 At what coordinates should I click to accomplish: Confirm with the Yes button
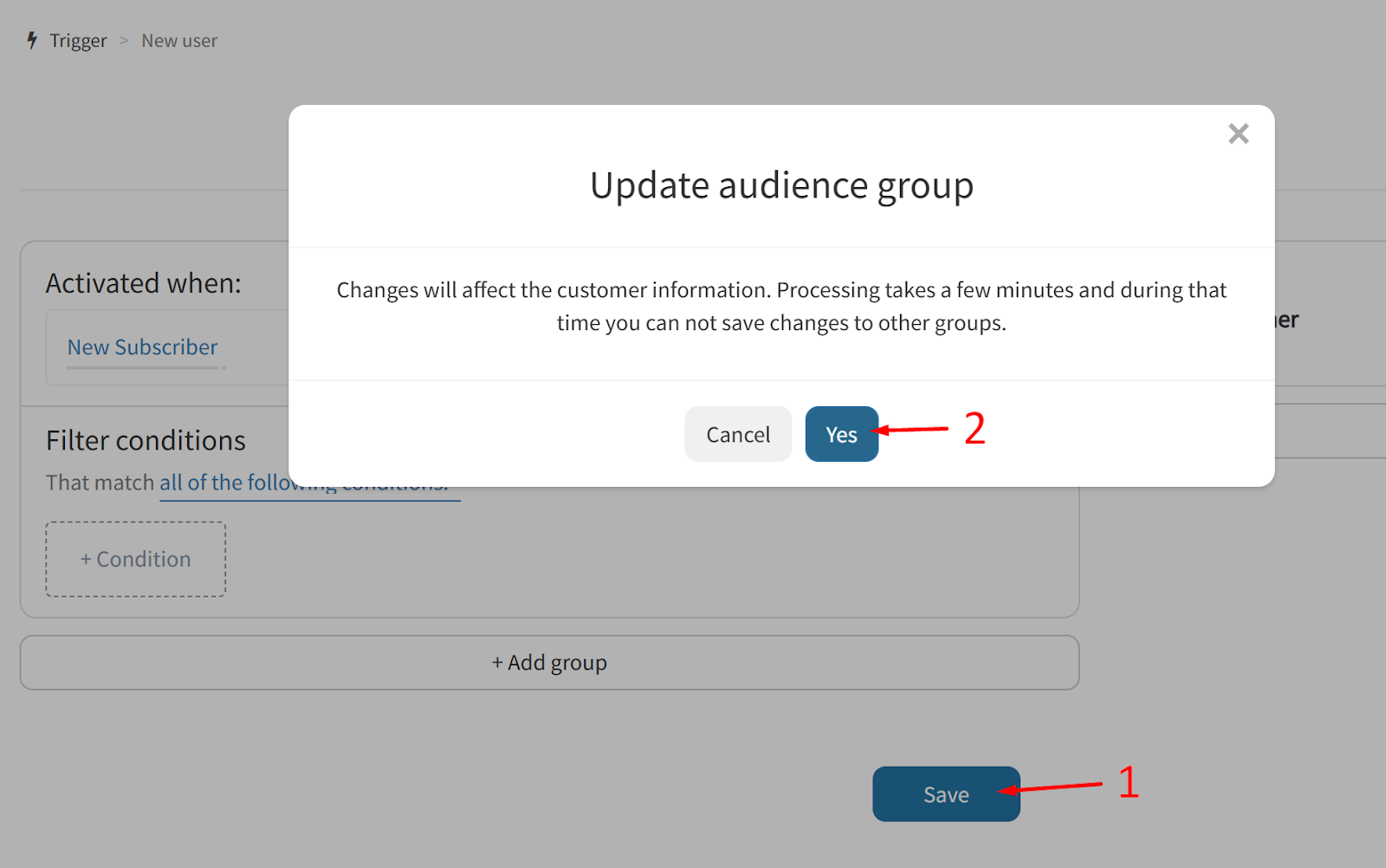pos(841,434)
